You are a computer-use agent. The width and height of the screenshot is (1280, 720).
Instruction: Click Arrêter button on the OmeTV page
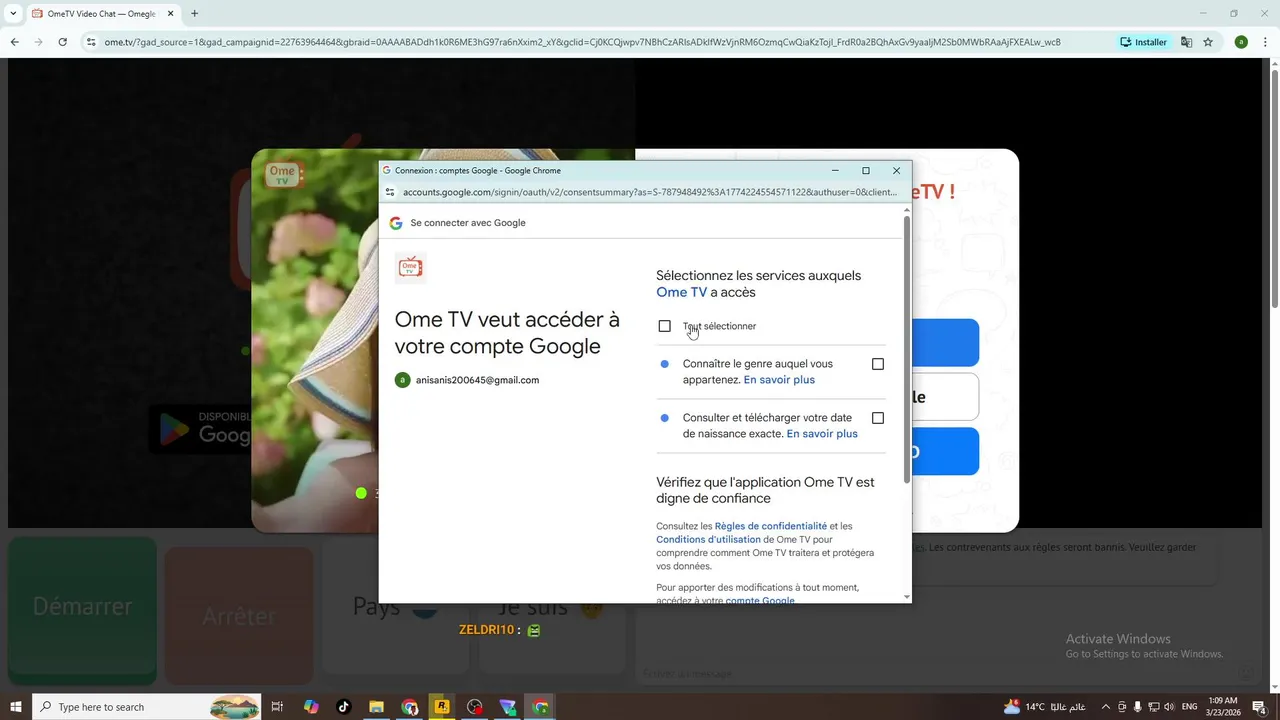pyautogui.click(x=238, y=615)
